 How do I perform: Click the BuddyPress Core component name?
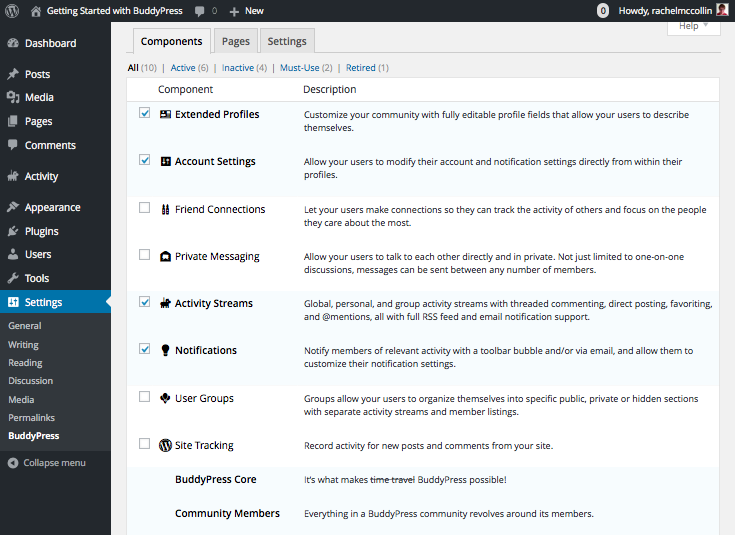point(216,479)
